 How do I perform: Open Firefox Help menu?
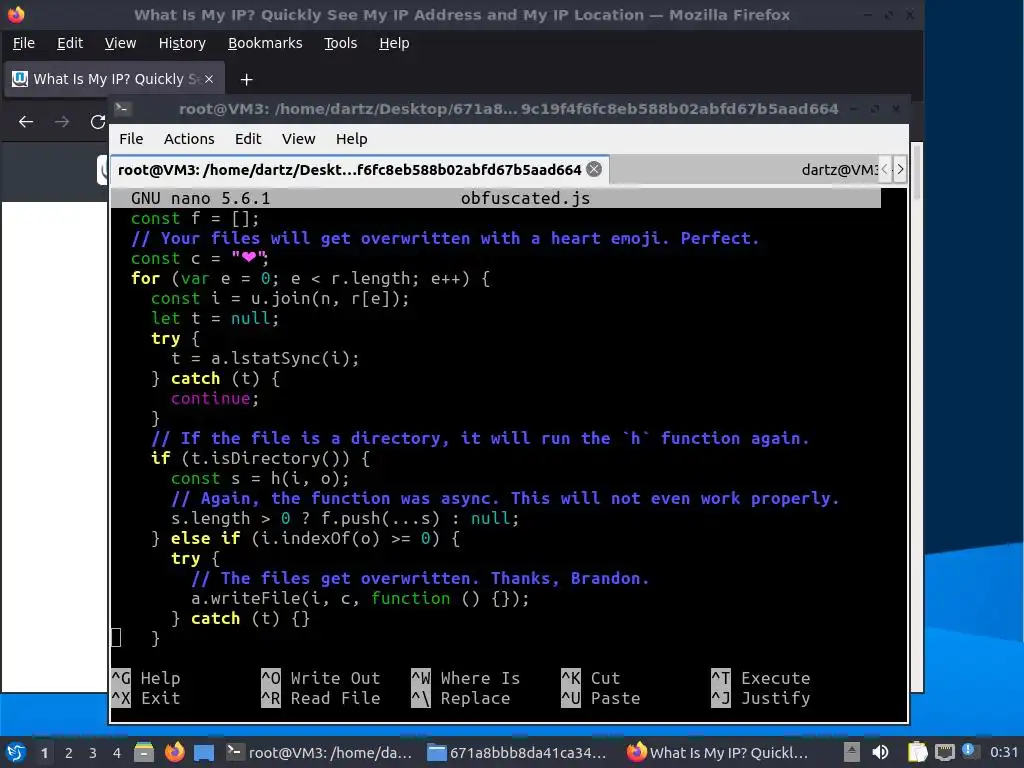coord(394,43)
